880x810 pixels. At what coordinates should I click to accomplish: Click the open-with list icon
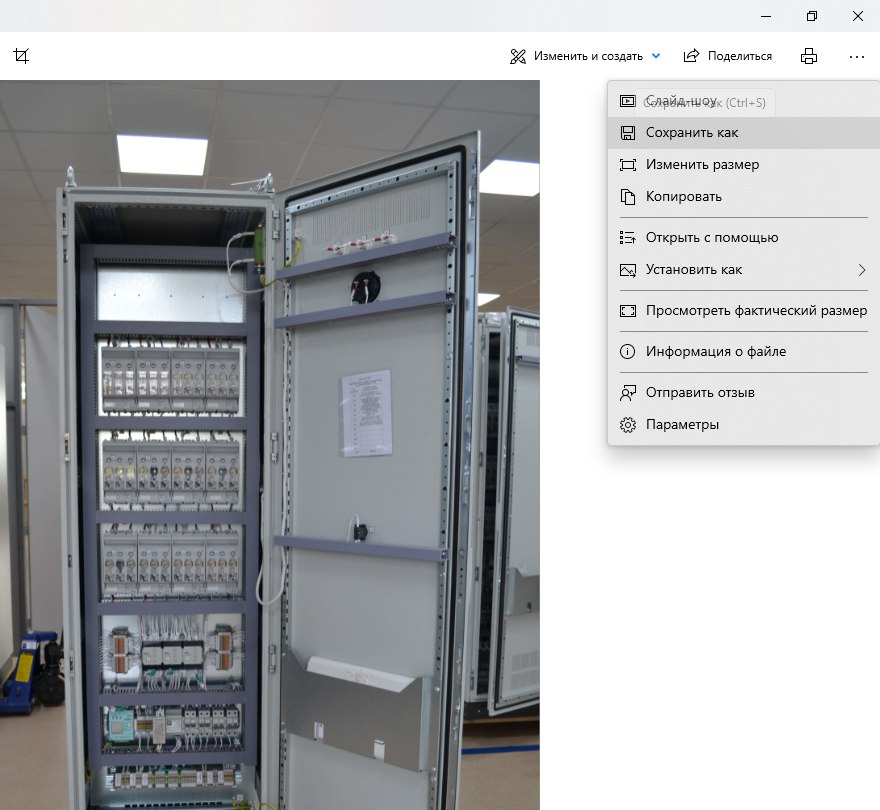pyautogui.click(x=627, y=238)
